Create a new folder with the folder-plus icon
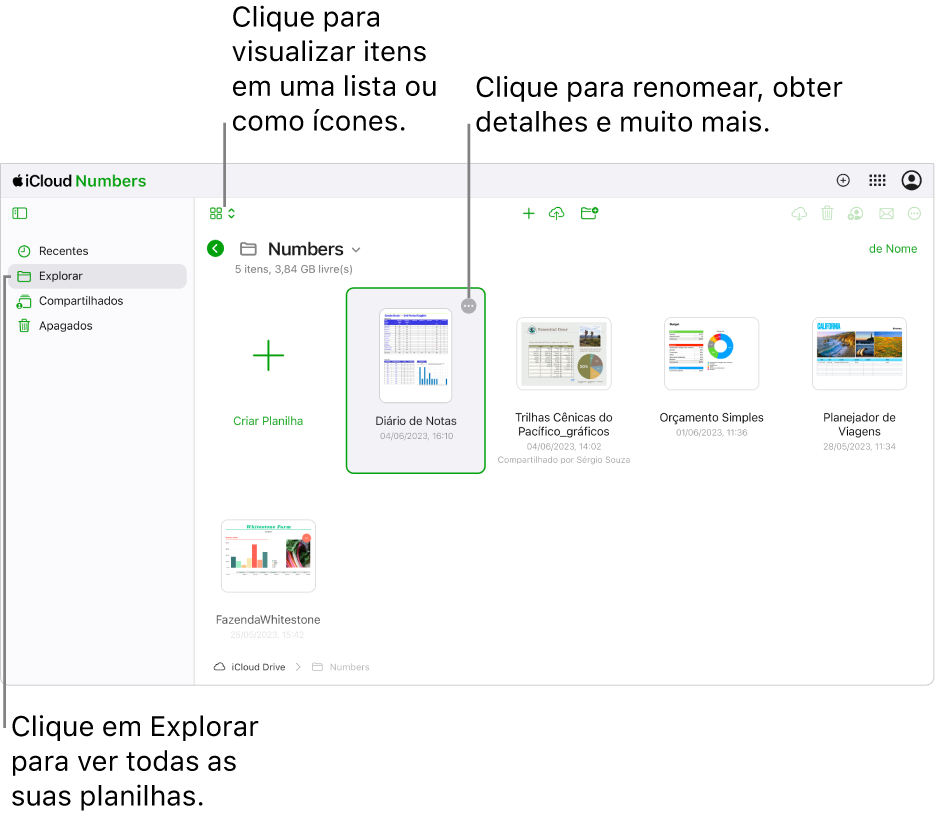This screenshot has height=822, width=935. (x=589, y=213)
